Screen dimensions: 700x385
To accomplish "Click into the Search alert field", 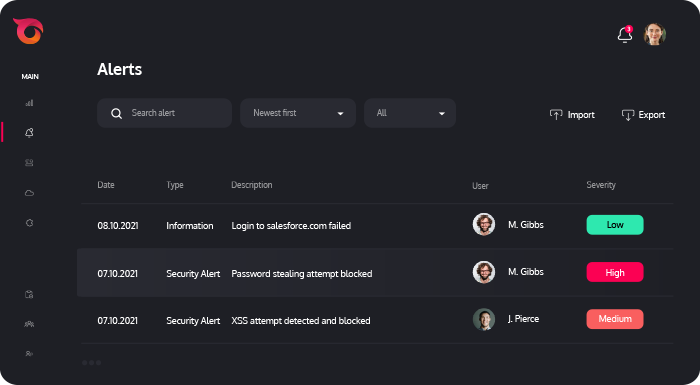I will coord(164,113).
